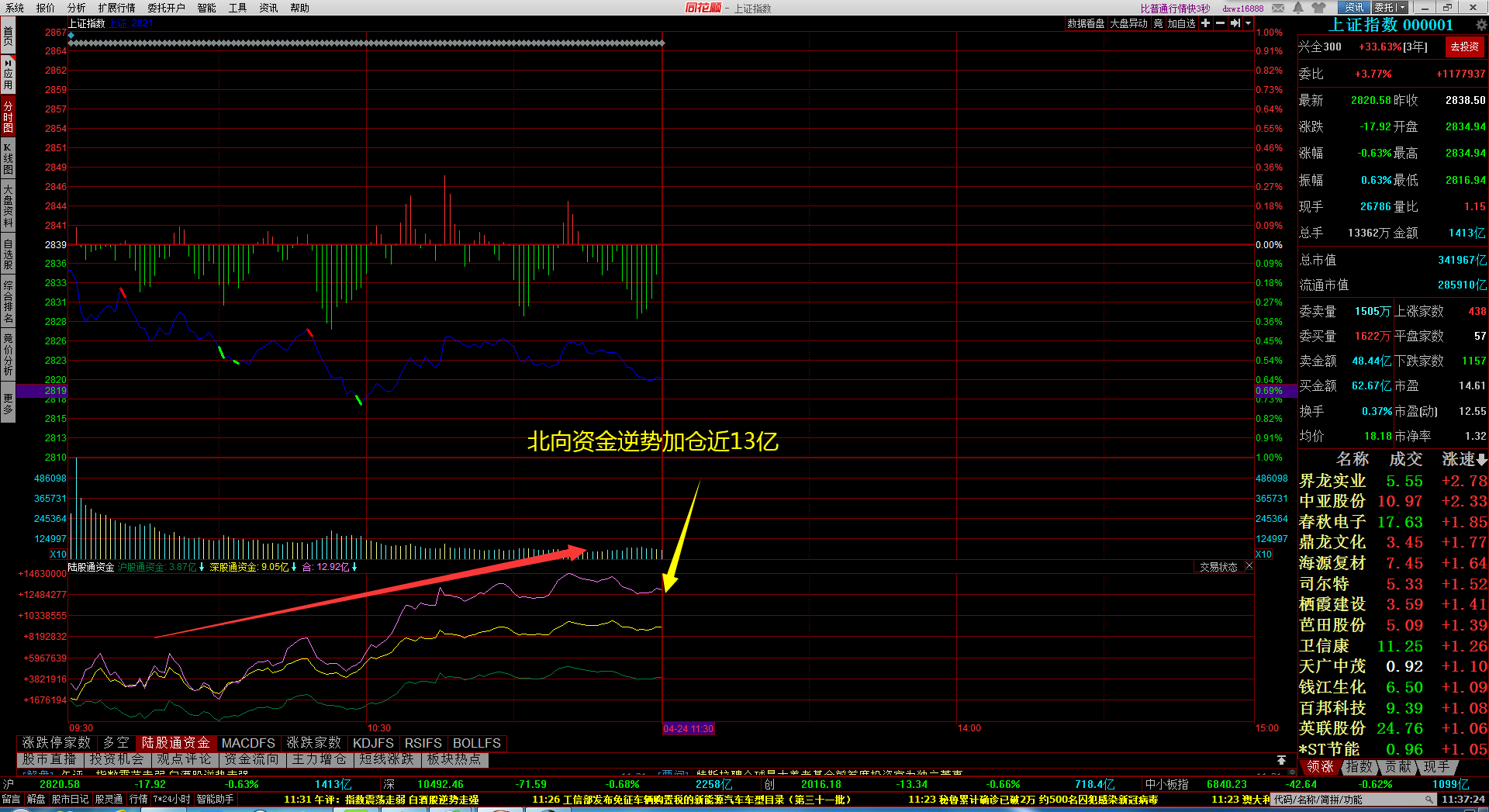The width and height of the screenshot is (1489, 812).
Task: Open the 综合排名 sidebar tab
Action: 8,301
